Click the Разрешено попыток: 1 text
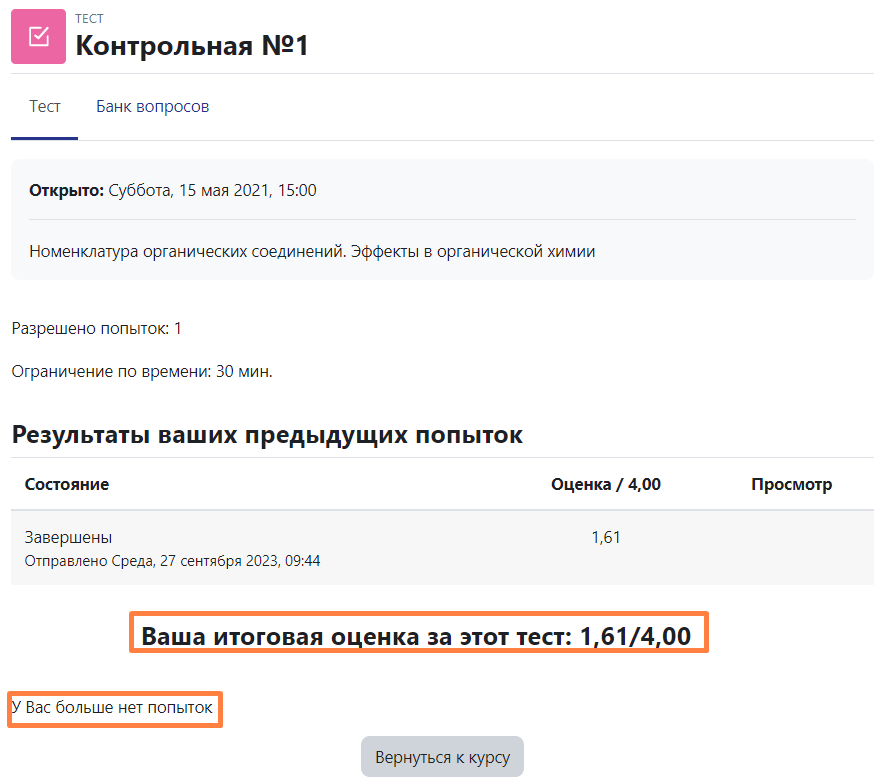 point(96,329)
